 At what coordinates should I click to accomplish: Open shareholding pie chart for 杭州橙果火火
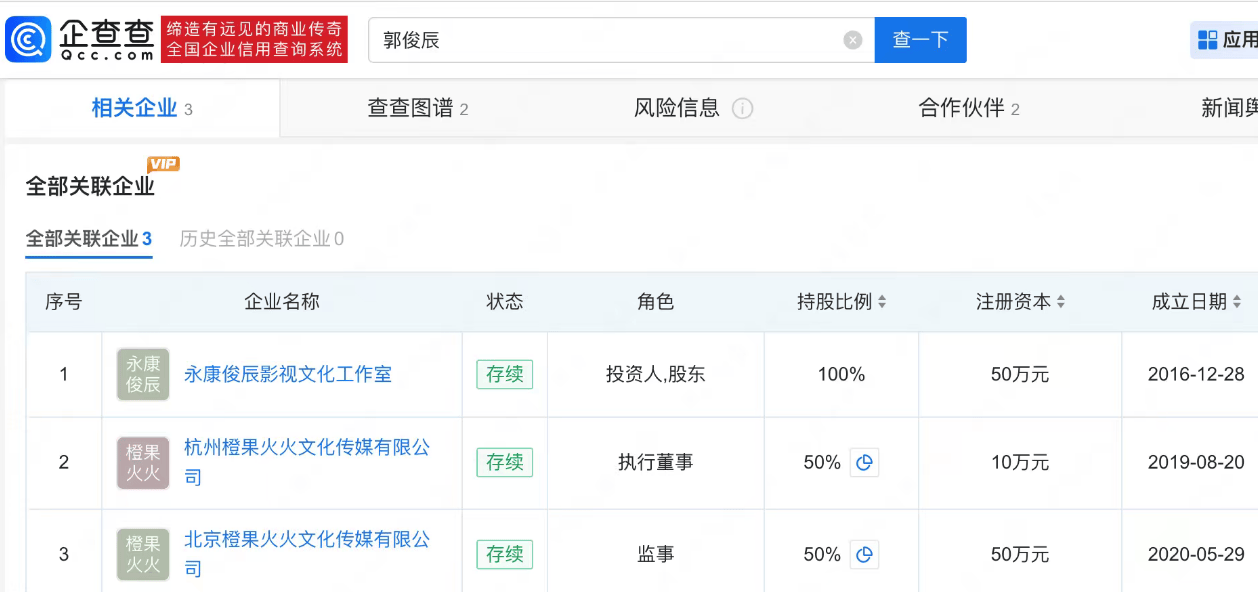coord(865,463)
